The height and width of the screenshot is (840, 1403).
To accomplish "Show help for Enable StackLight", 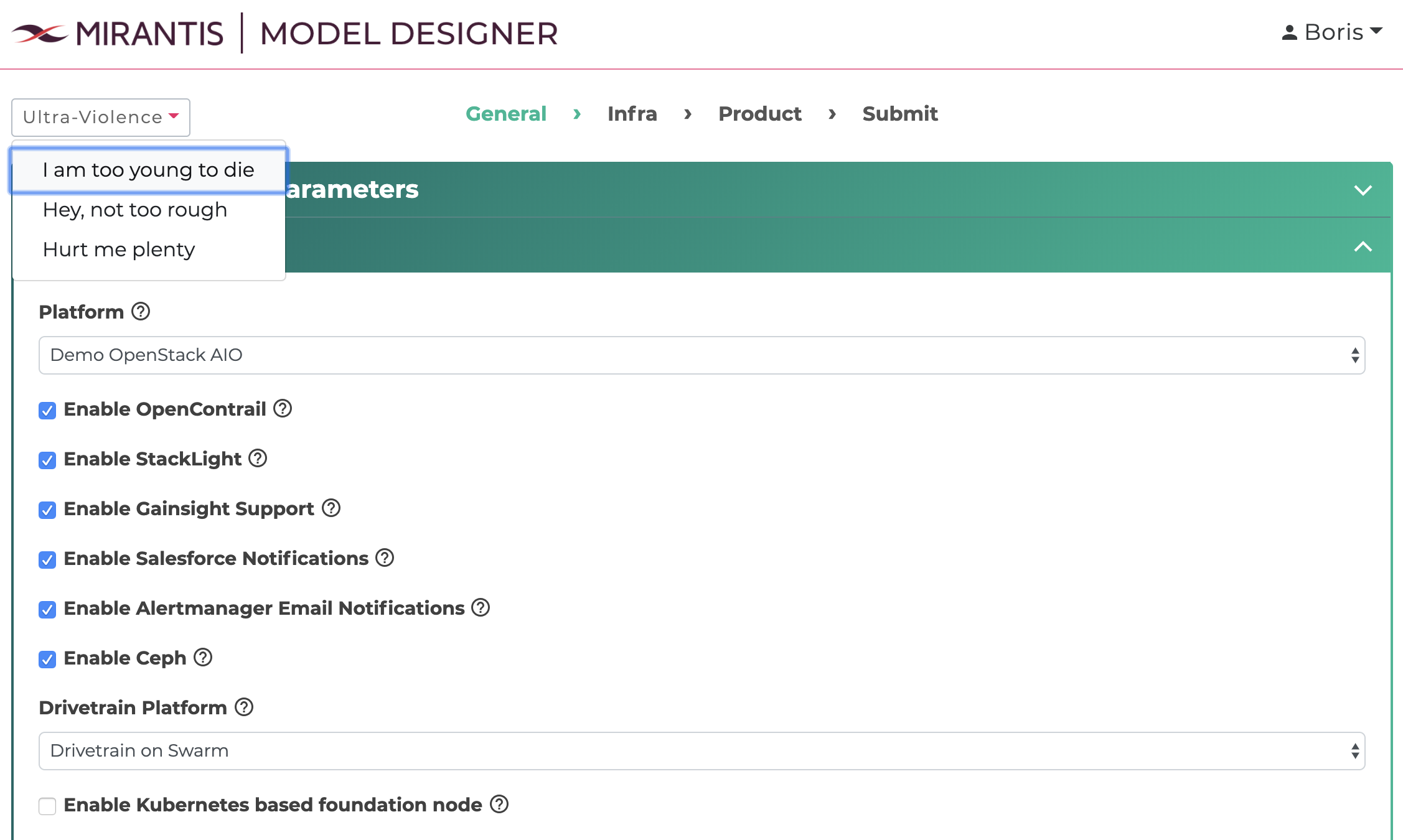I will click(x=258, y=458).
